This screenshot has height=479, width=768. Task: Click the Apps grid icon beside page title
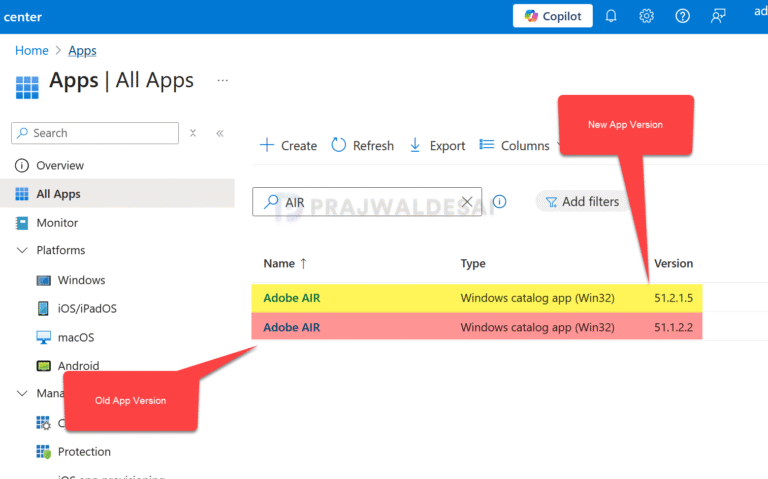(27, 88)
